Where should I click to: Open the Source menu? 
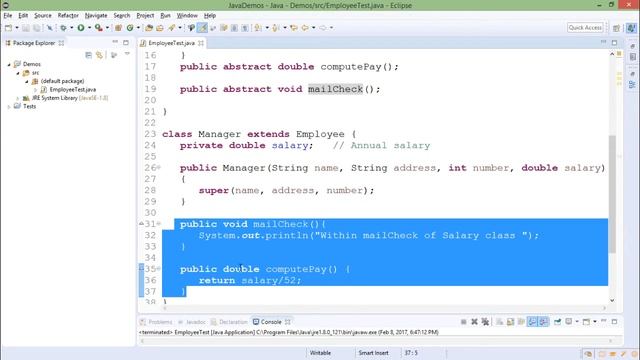[43, 16]
